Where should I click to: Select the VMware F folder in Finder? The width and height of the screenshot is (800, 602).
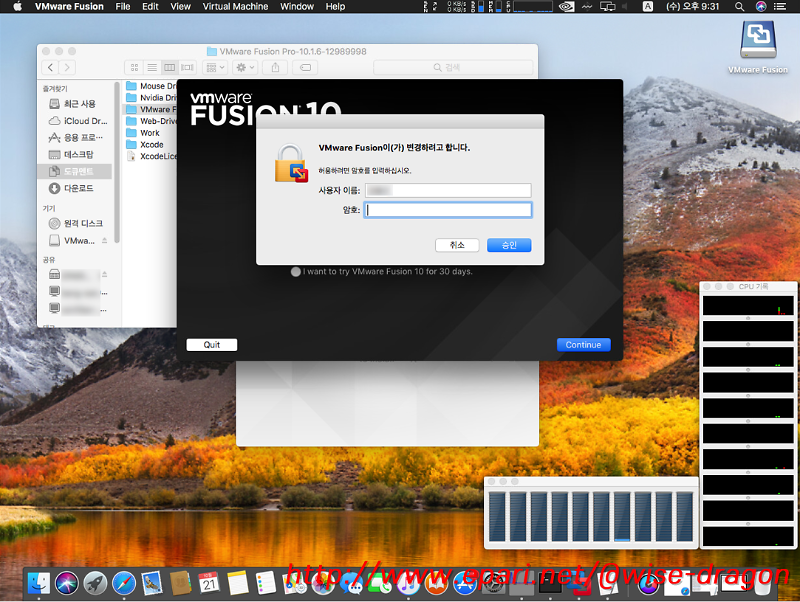coord(151,109)
